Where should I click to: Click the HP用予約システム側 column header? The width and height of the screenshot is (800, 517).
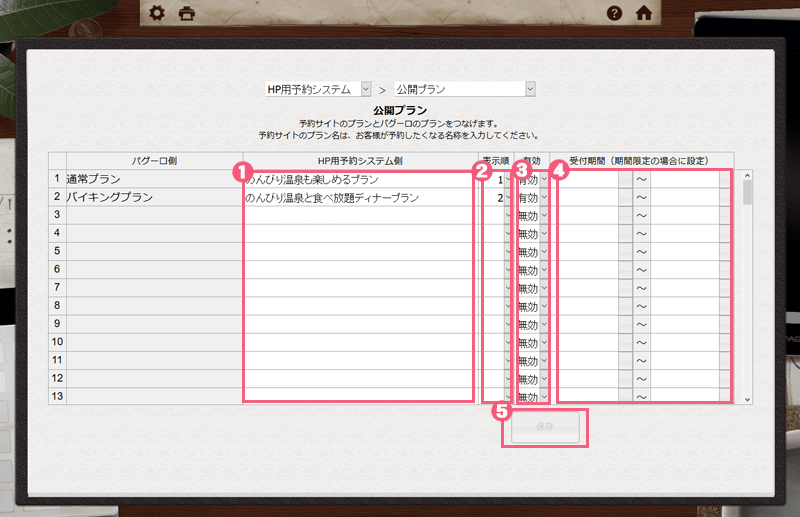(360, 161)
